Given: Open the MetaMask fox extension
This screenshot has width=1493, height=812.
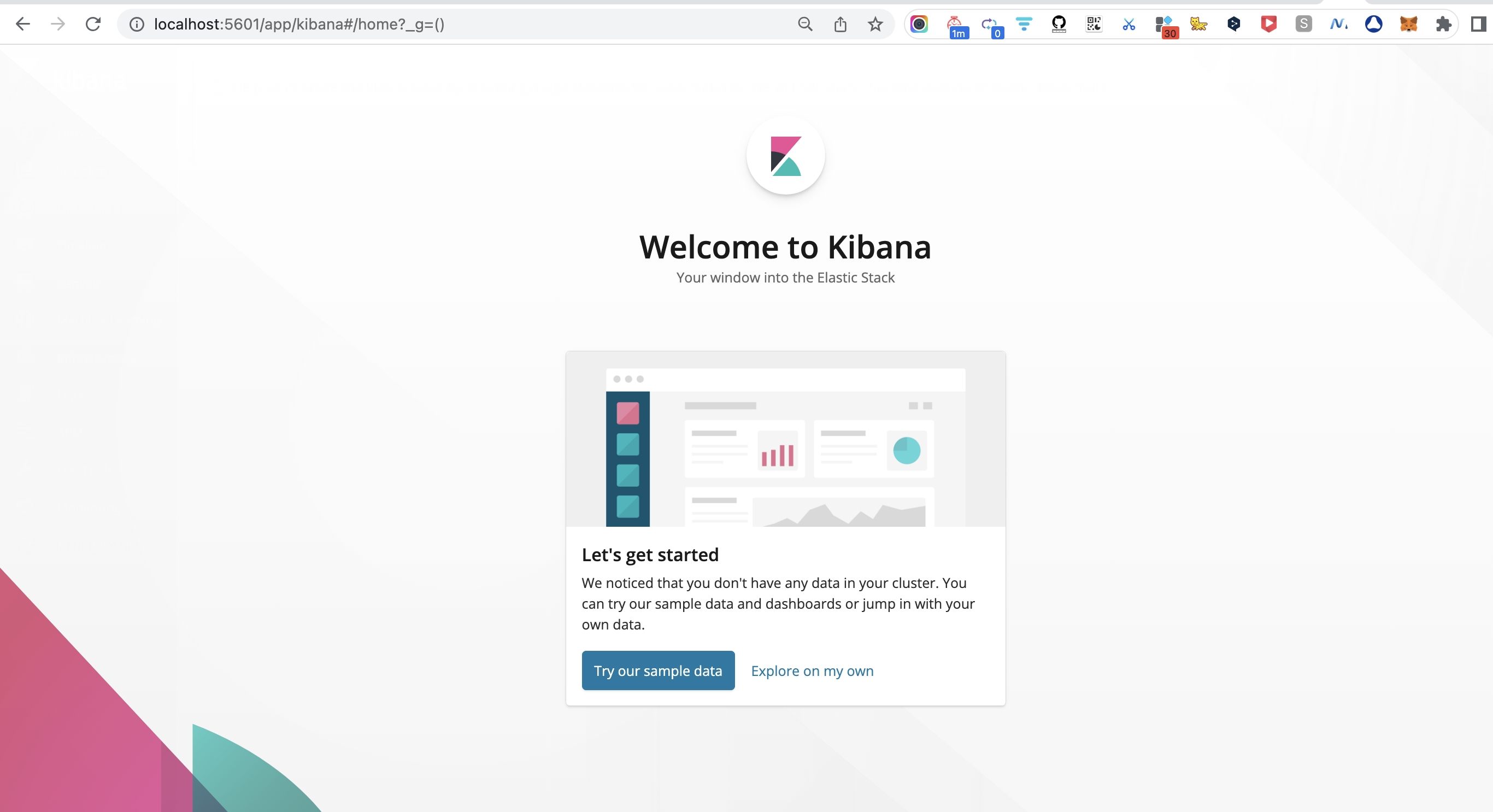Looking at the screenshot, I should (1408, 23).
